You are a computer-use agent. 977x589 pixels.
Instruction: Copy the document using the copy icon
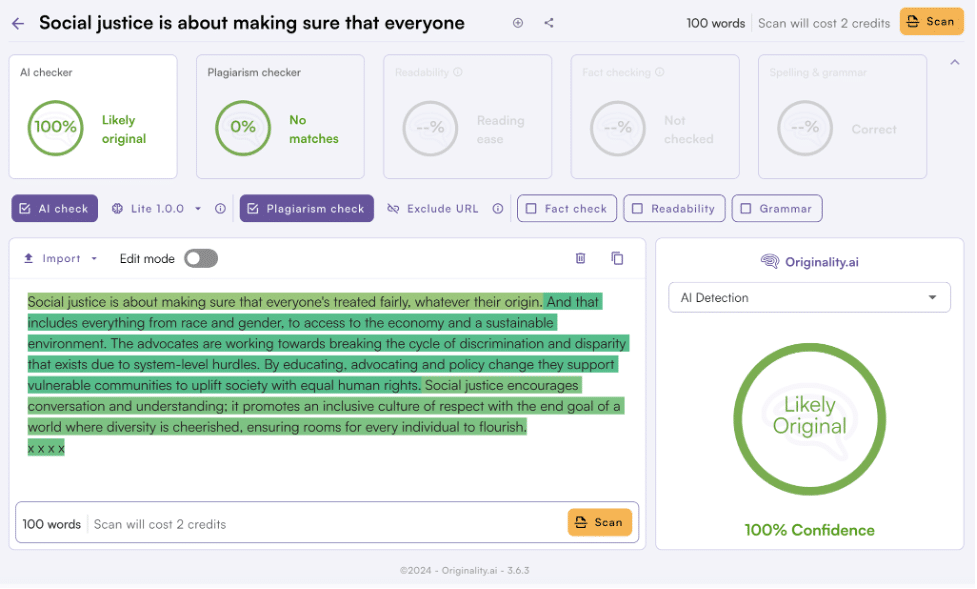(x=617, y=258)
